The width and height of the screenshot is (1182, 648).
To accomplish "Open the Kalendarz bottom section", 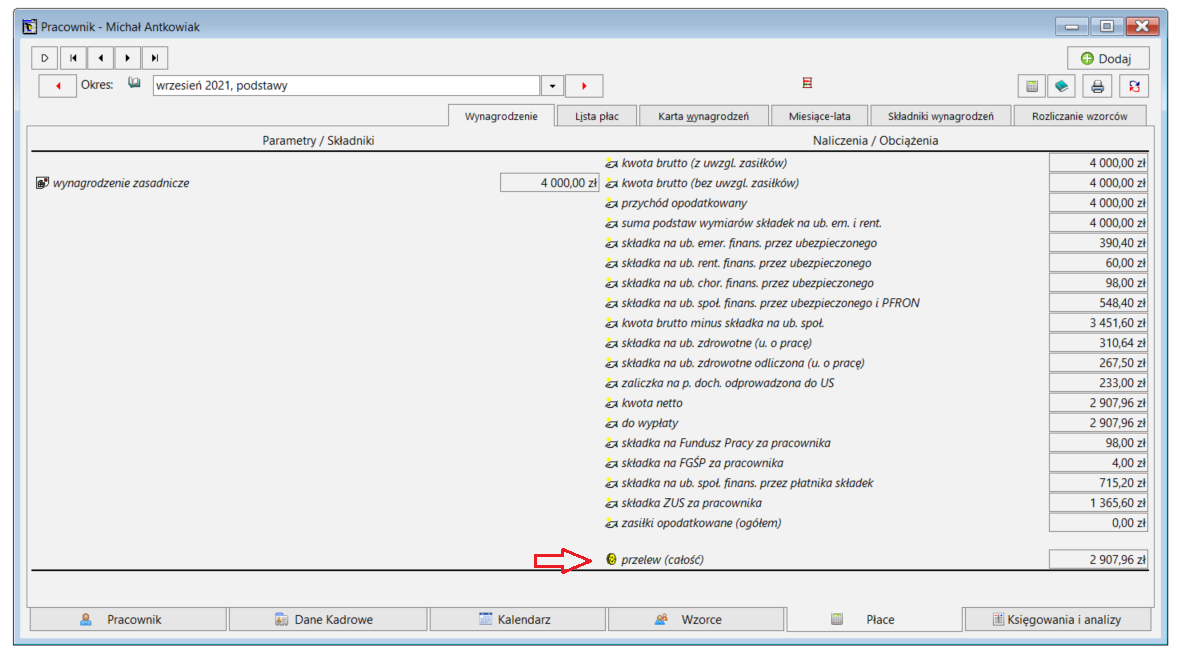I will point(517,619).
